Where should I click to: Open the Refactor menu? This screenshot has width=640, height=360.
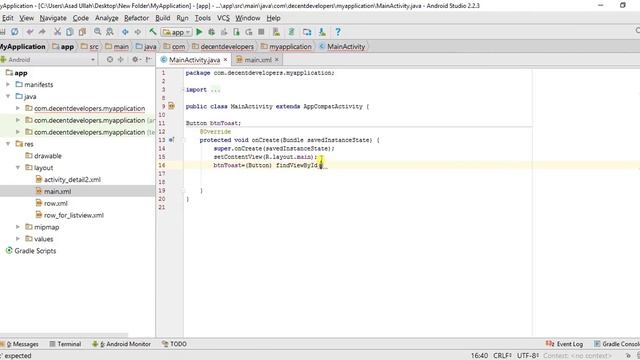136,18
